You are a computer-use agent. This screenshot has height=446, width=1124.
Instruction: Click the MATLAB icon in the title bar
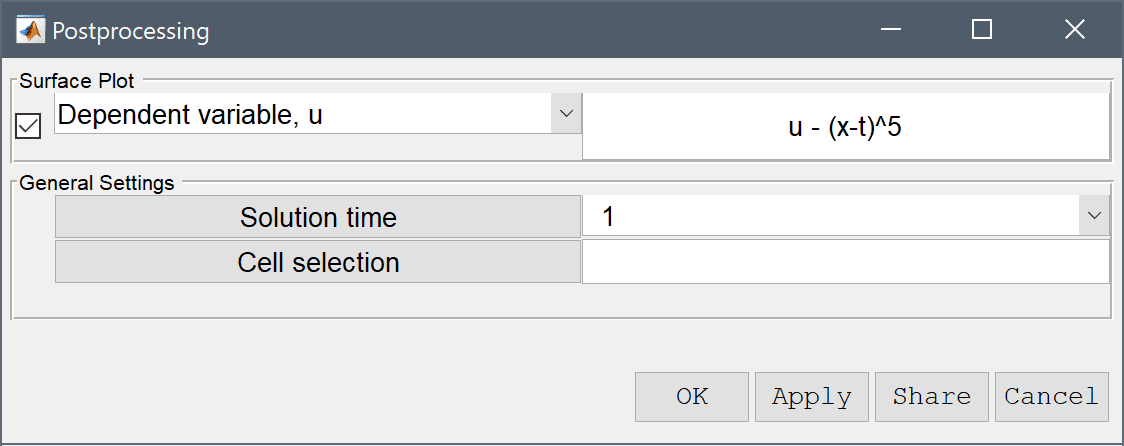coord(31,30)
